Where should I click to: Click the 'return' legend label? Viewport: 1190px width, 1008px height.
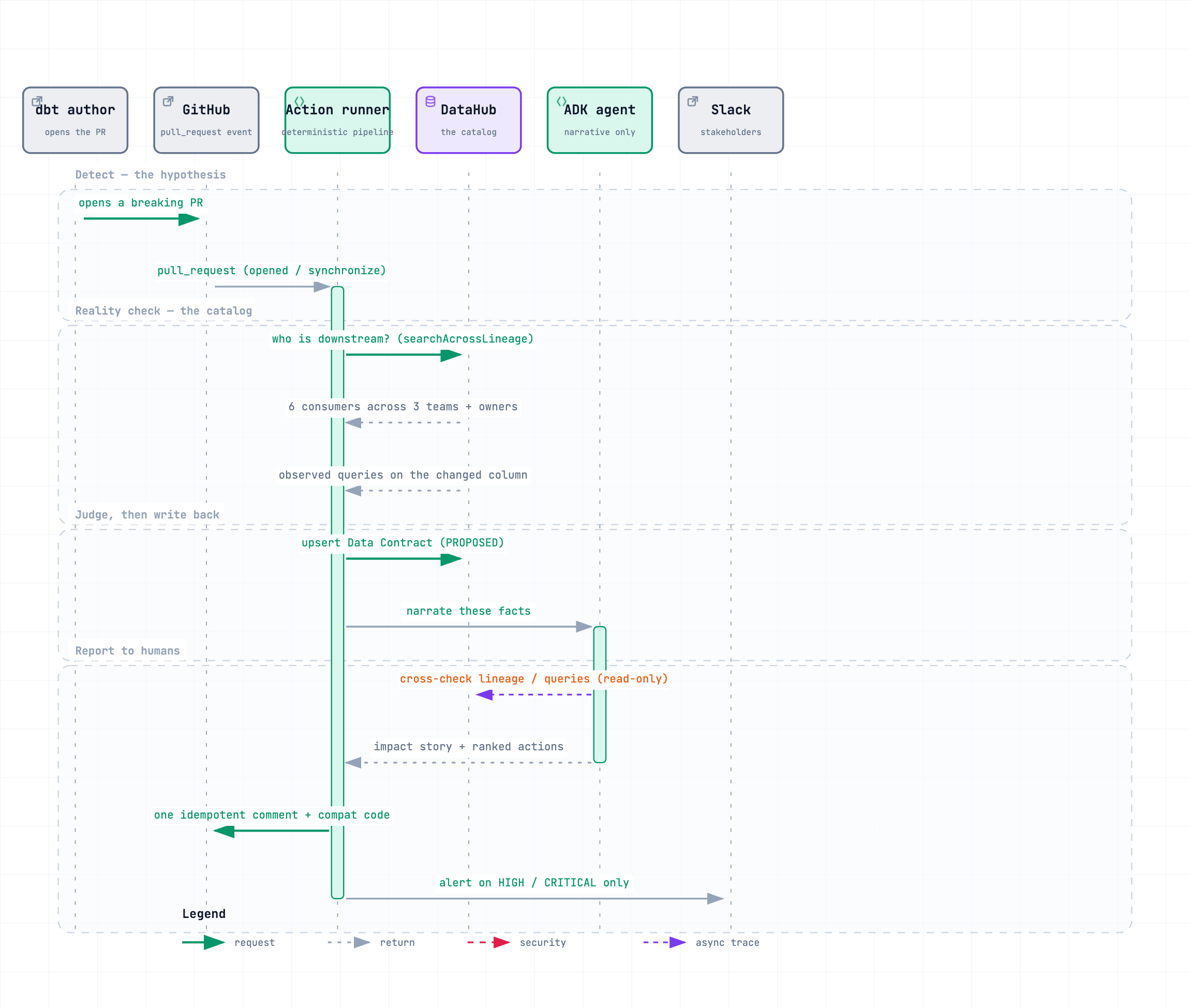tap(398, 943)
